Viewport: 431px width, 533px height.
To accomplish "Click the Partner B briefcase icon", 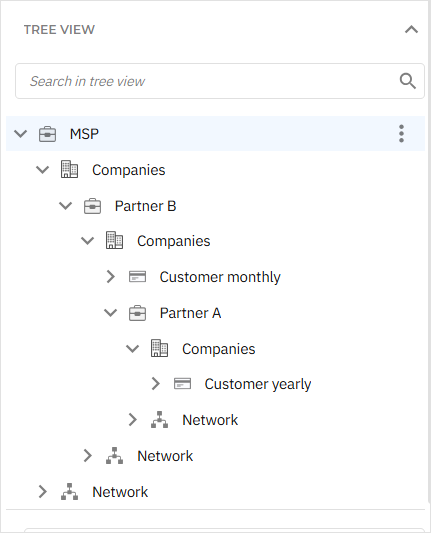I will pyautogui.click(x=92, y=206).
